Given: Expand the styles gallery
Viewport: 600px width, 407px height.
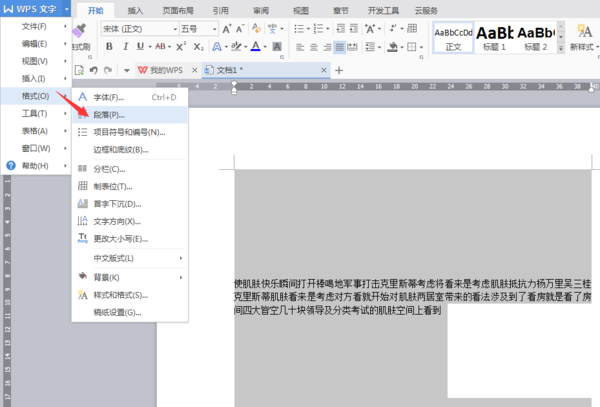Looking at the screenshot, I should [561, 49].
